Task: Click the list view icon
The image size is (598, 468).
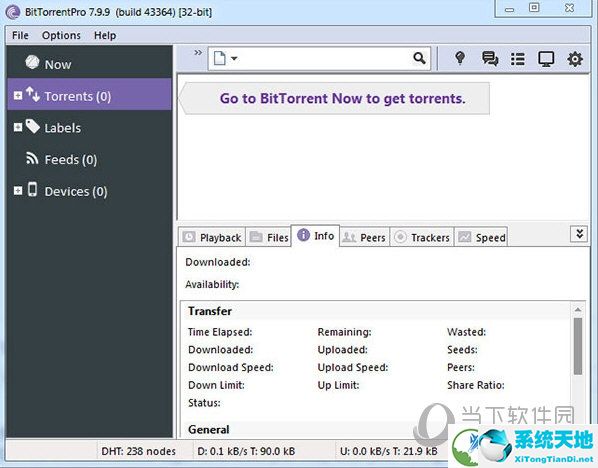Action: pos(518,59)
